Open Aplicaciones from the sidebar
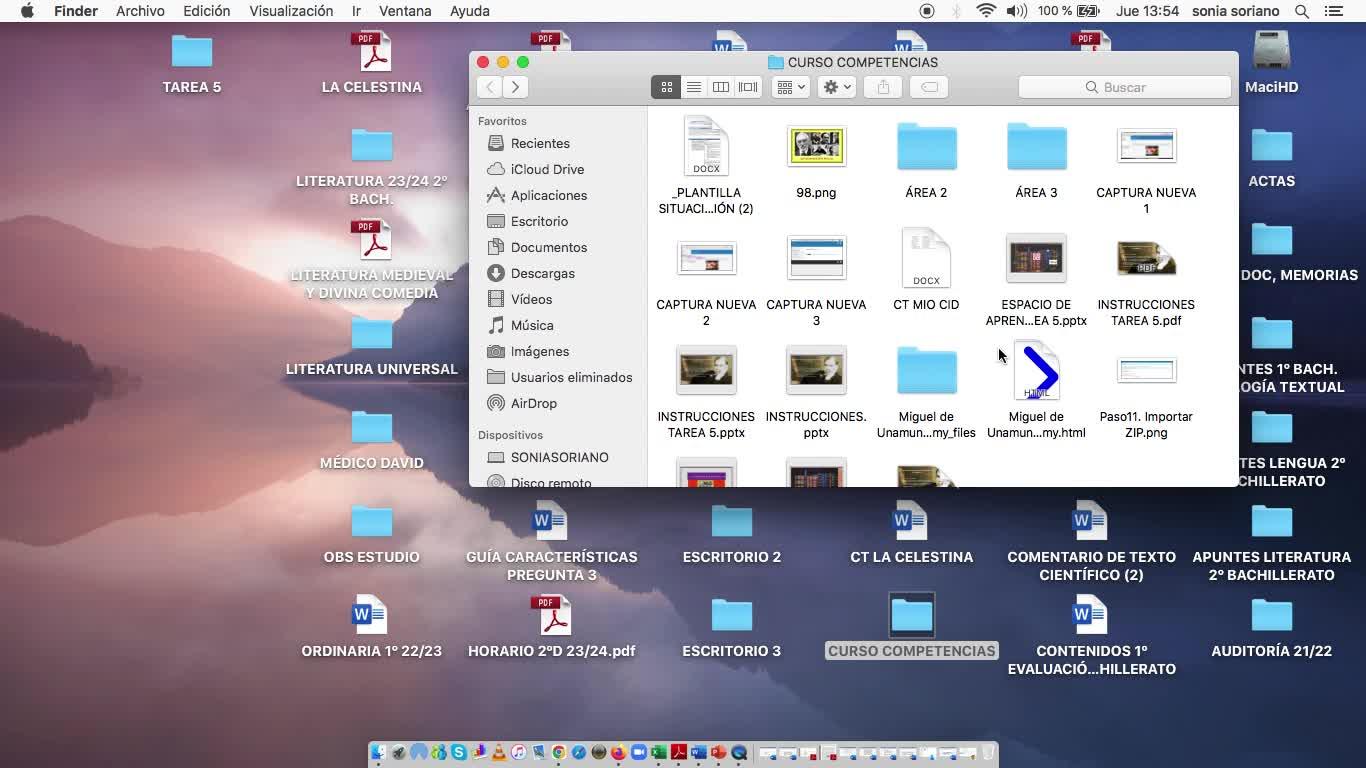The height and width of the screenshot is (768, 1366). pyautogui.click(x=548, y=195)
